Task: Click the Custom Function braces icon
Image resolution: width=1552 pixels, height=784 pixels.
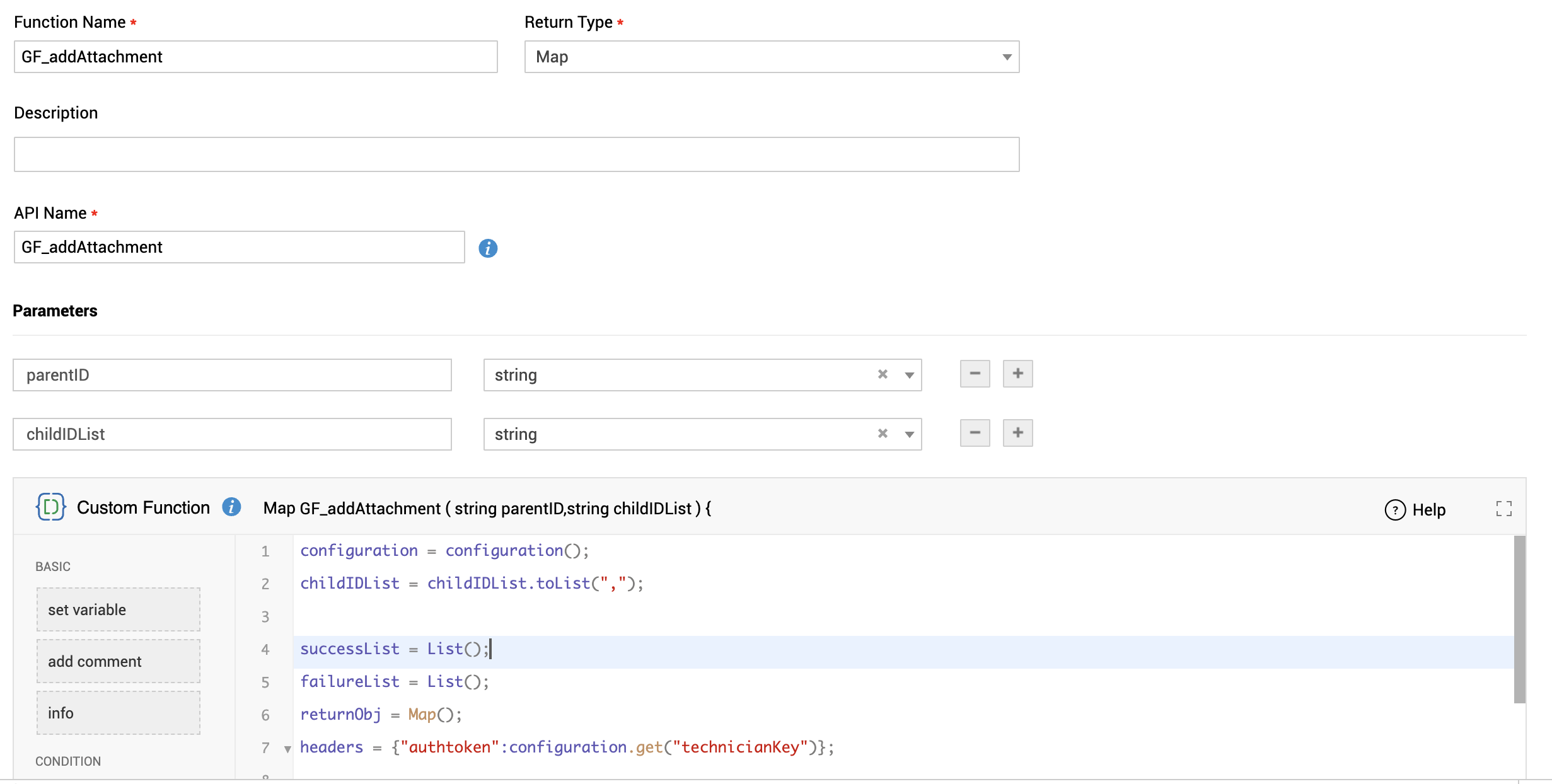Action: tap(51, 507)
